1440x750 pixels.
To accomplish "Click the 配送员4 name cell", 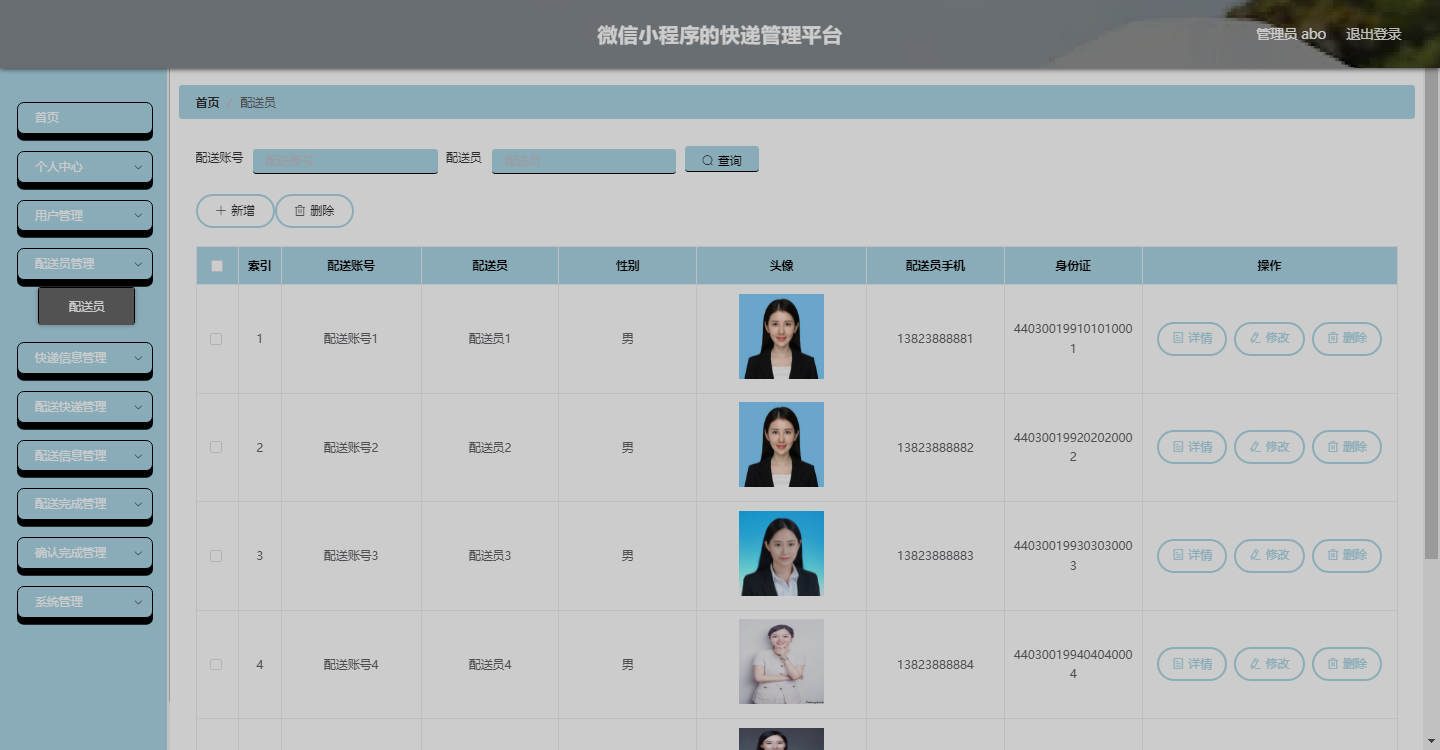I will point(490,664).
